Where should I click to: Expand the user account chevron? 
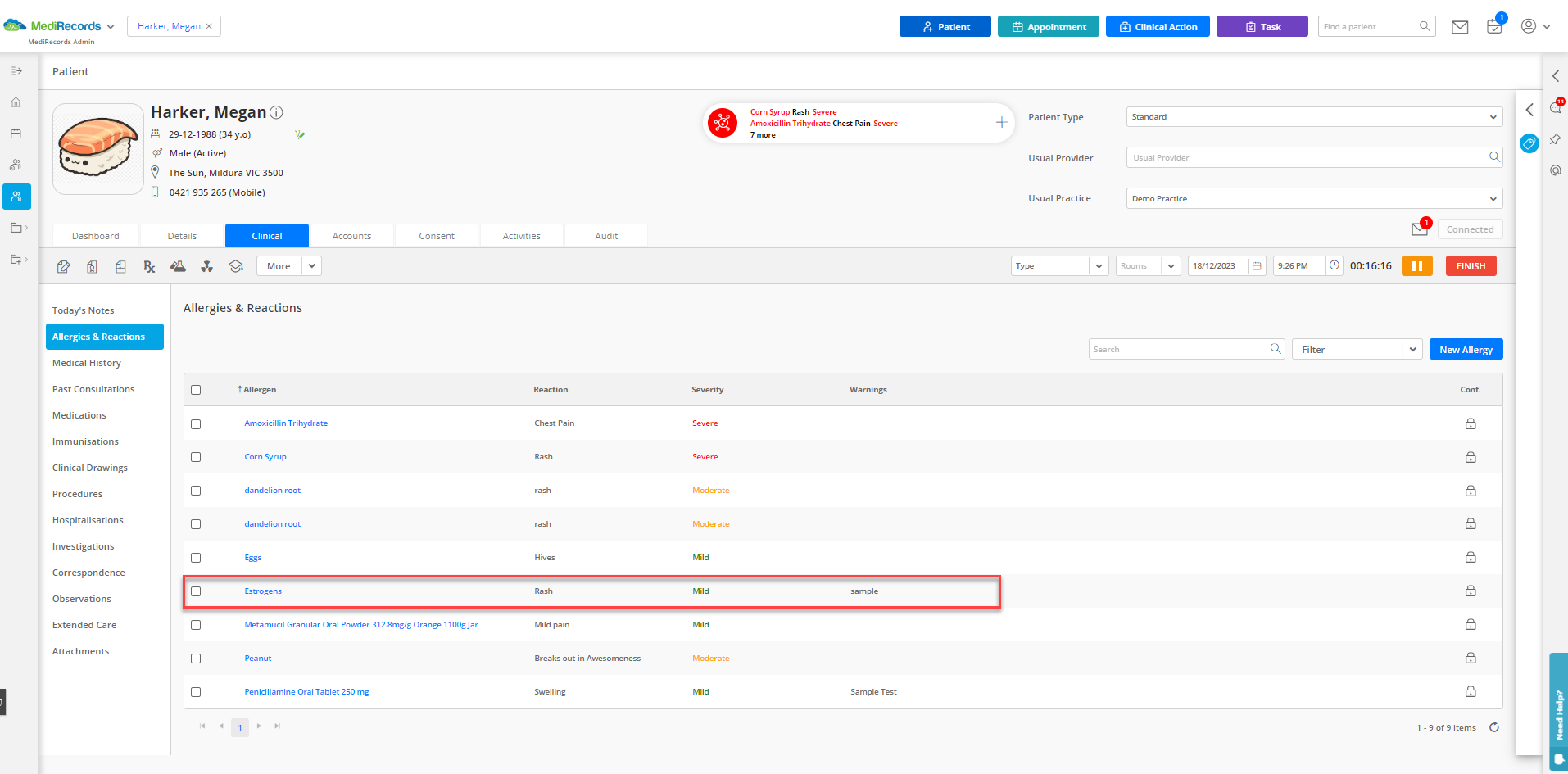tap(1547, 27)
